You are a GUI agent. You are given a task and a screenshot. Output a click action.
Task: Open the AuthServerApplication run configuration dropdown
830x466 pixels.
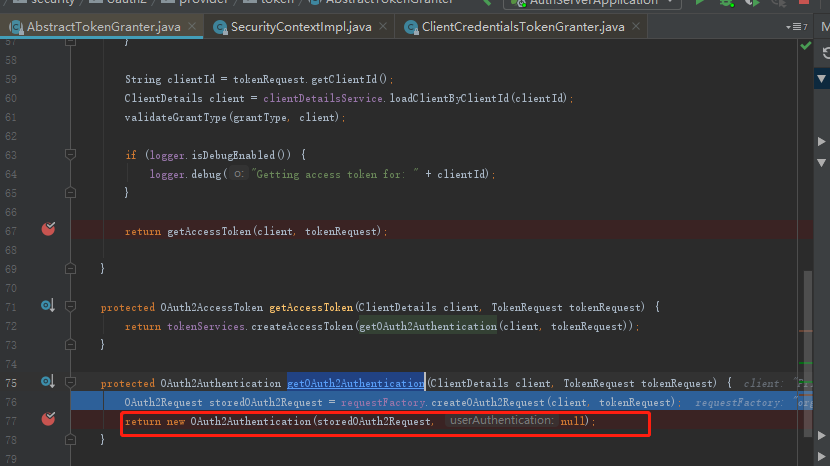(x=592, y=2)
